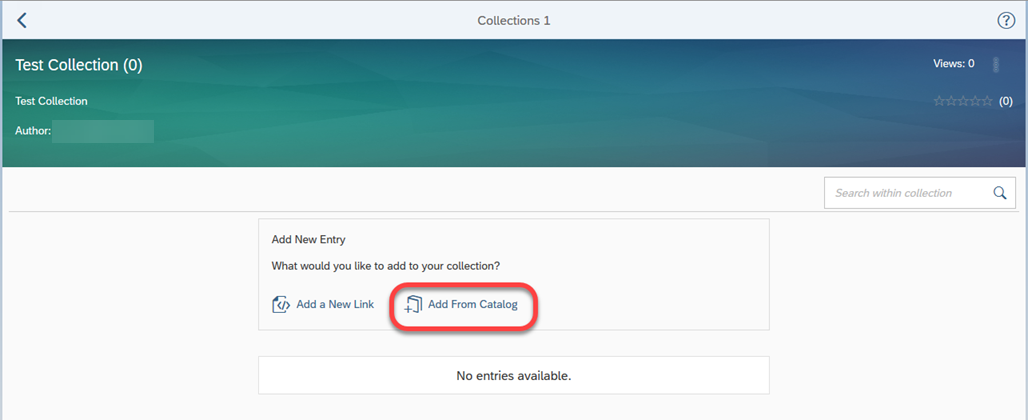
Task: Open the faint three-dot overflow menu beside Views
Action: pyautogui.click(x=996, y=64)
